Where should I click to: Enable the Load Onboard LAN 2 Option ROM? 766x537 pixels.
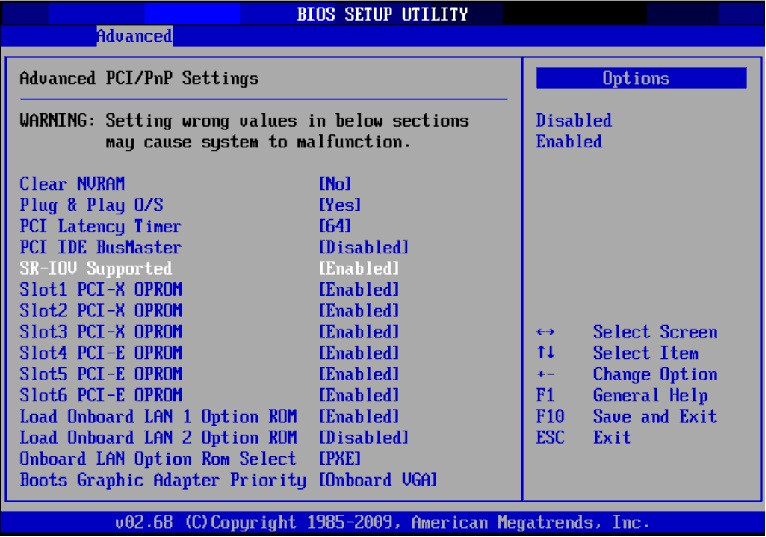tap(363, 437)
